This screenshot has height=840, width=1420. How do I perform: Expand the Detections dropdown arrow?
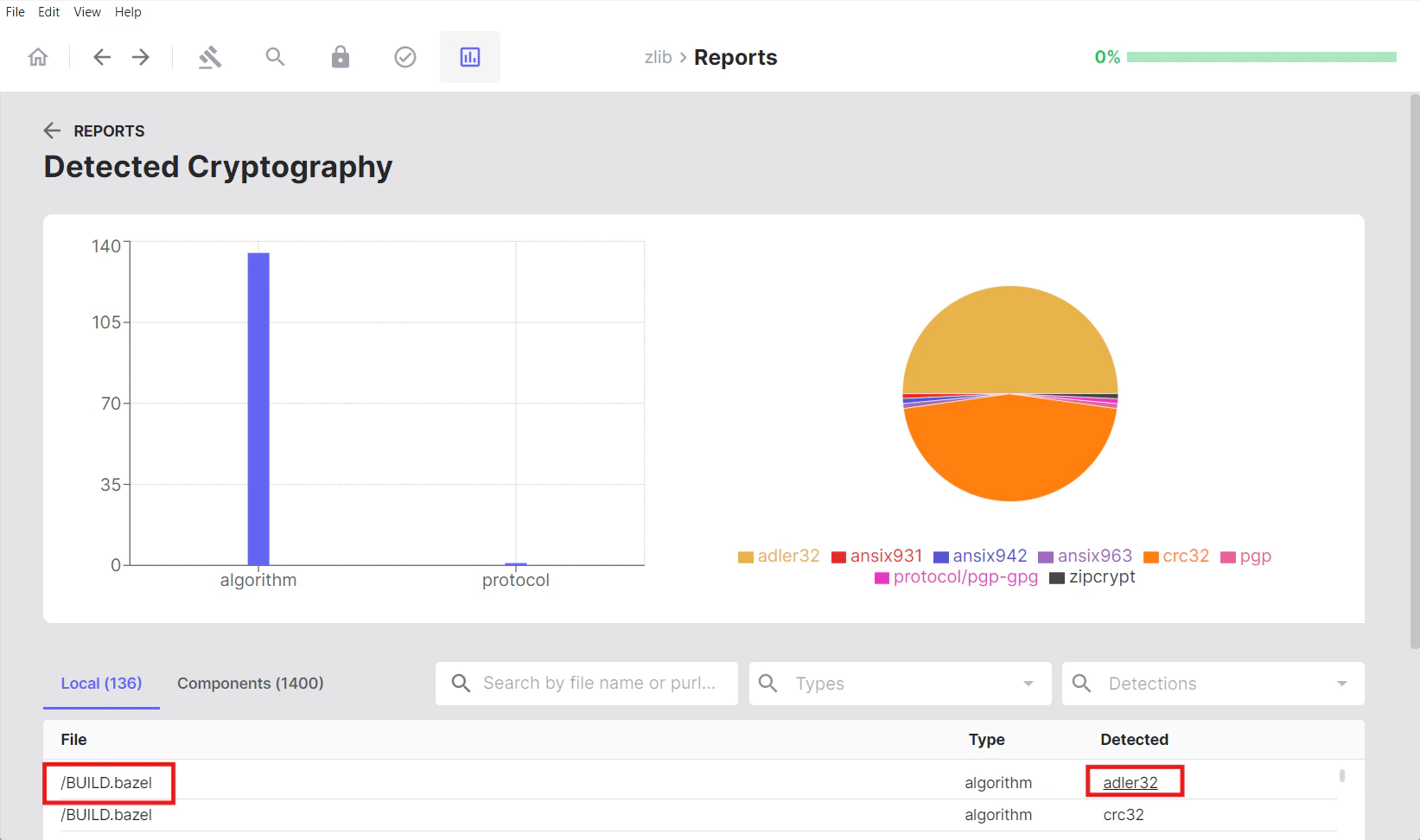(x=1342, y=684)
